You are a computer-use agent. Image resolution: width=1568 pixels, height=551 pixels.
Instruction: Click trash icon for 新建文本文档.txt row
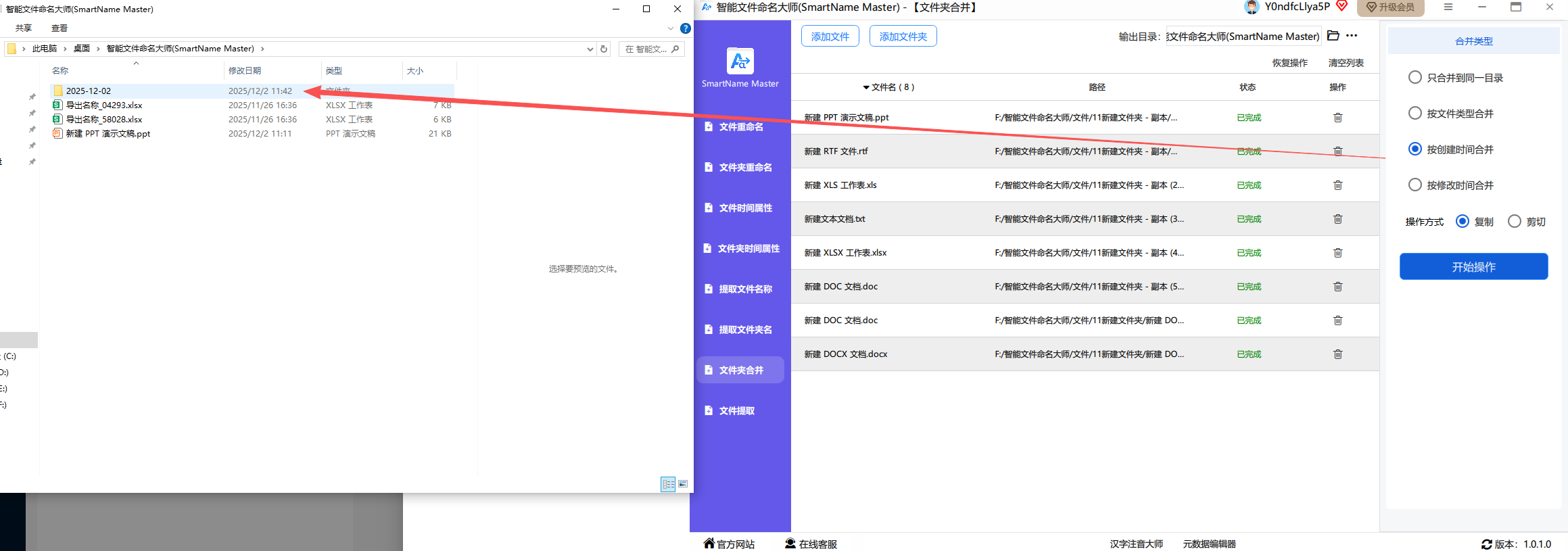pos(1337,219)
